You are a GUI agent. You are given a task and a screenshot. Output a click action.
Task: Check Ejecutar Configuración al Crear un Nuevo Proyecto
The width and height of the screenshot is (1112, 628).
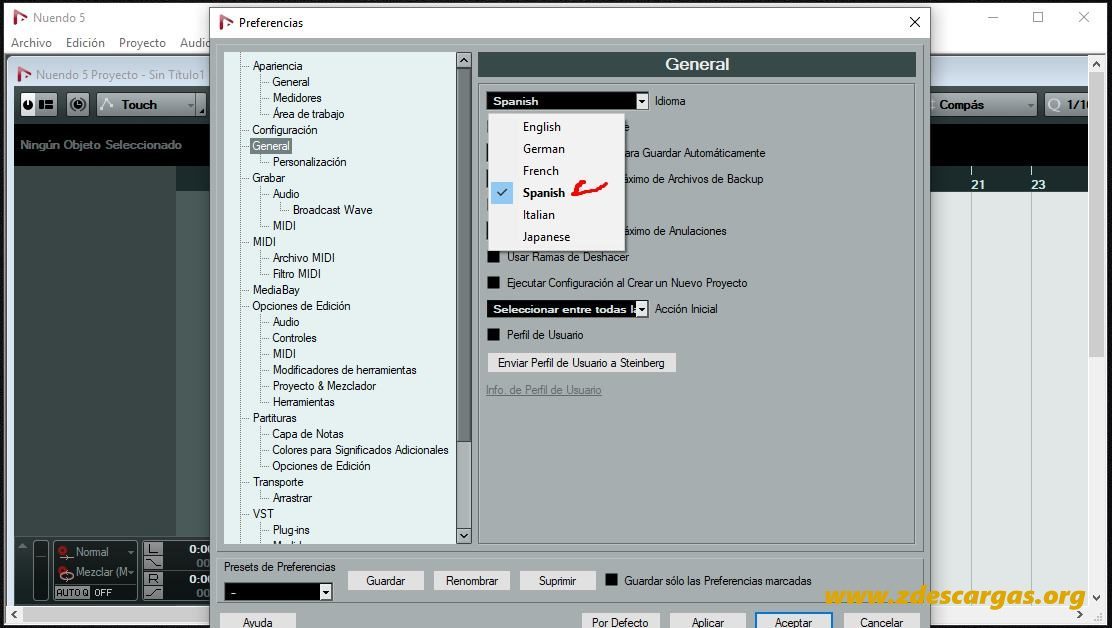pos(494,283)
